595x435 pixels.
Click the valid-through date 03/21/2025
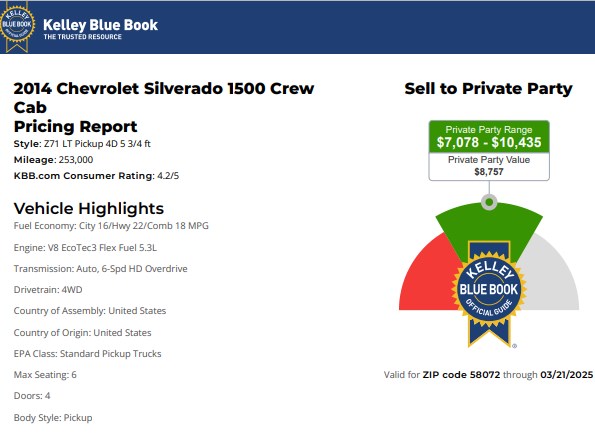pos(567,375)
